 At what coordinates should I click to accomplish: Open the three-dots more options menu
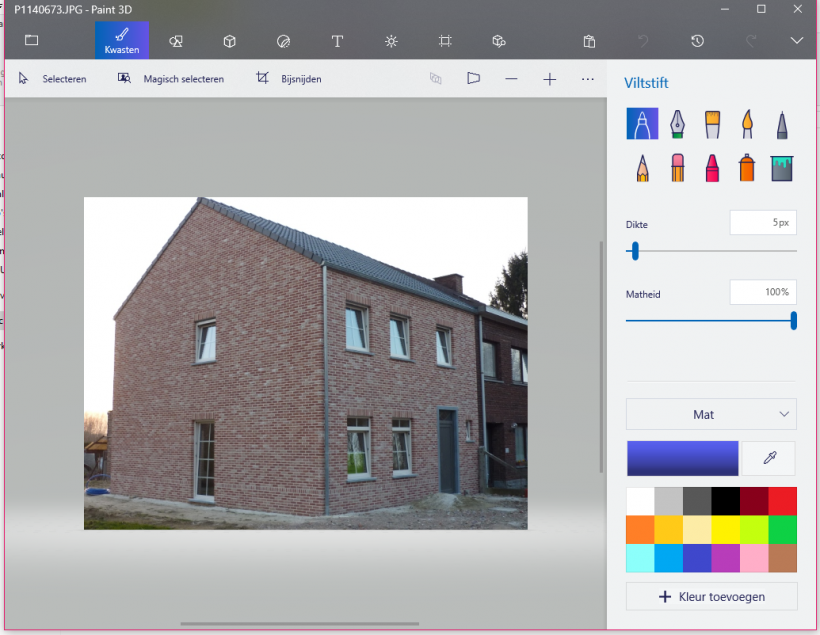coord(587,79)
